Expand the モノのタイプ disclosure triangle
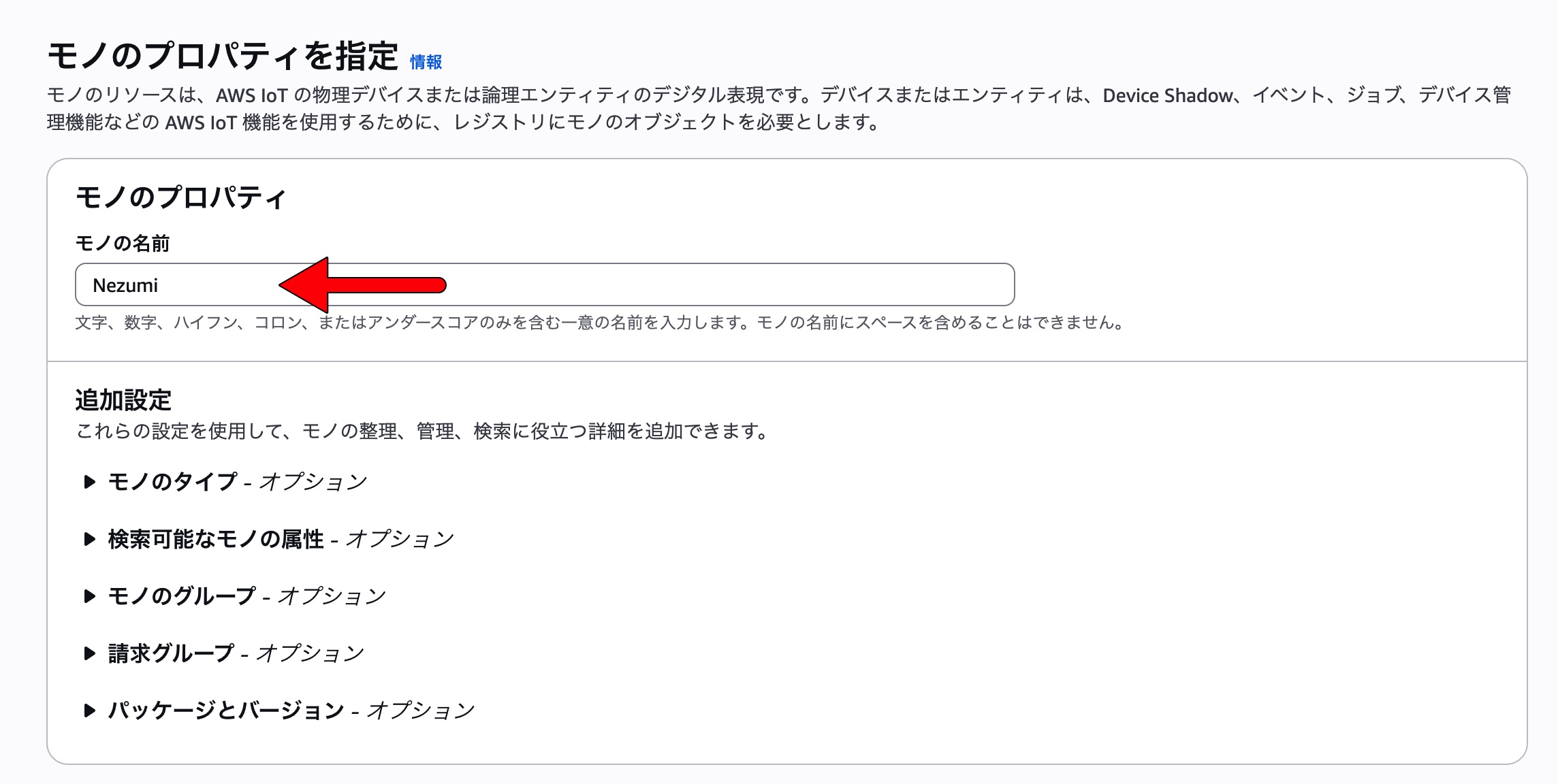The width and height of the screenshot is (1558, 784). pyautogui.click(x=89, y=482)
